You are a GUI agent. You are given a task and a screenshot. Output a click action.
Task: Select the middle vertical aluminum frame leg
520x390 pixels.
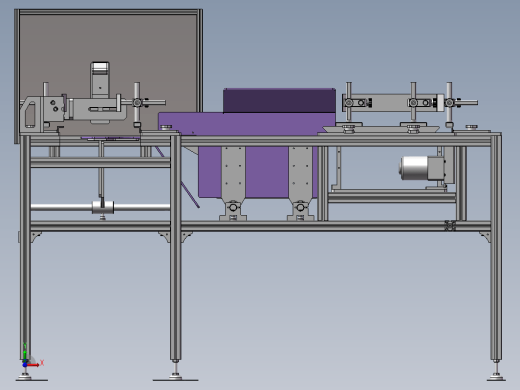coord(176,247)
